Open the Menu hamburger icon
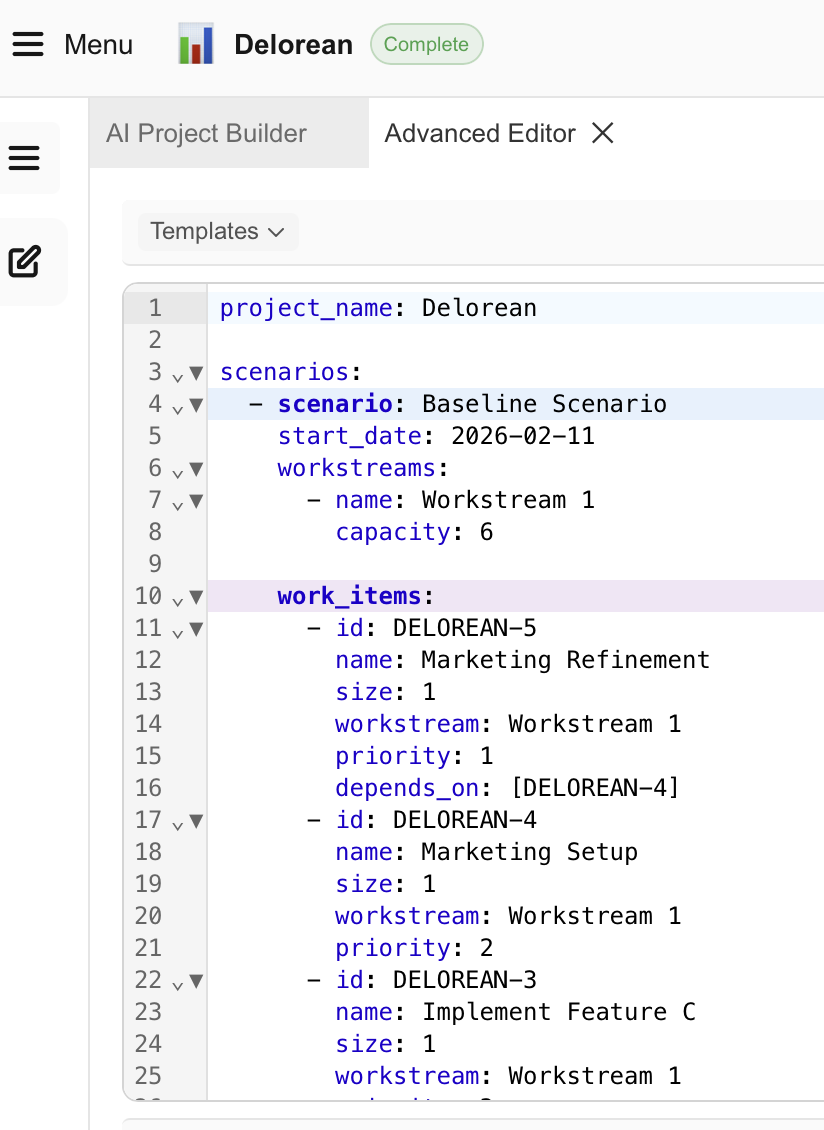The image size is (824, 1130). [27, 44]
